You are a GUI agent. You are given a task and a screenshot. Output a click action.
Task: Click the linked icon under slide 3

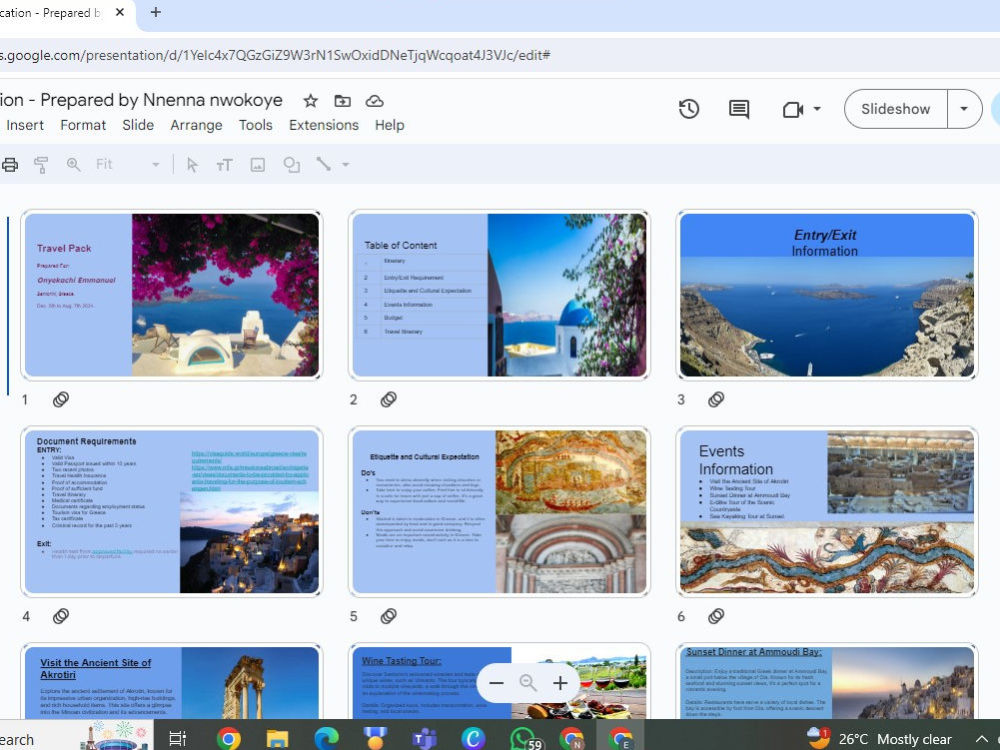pyautogui.click(x=716, y=399)
